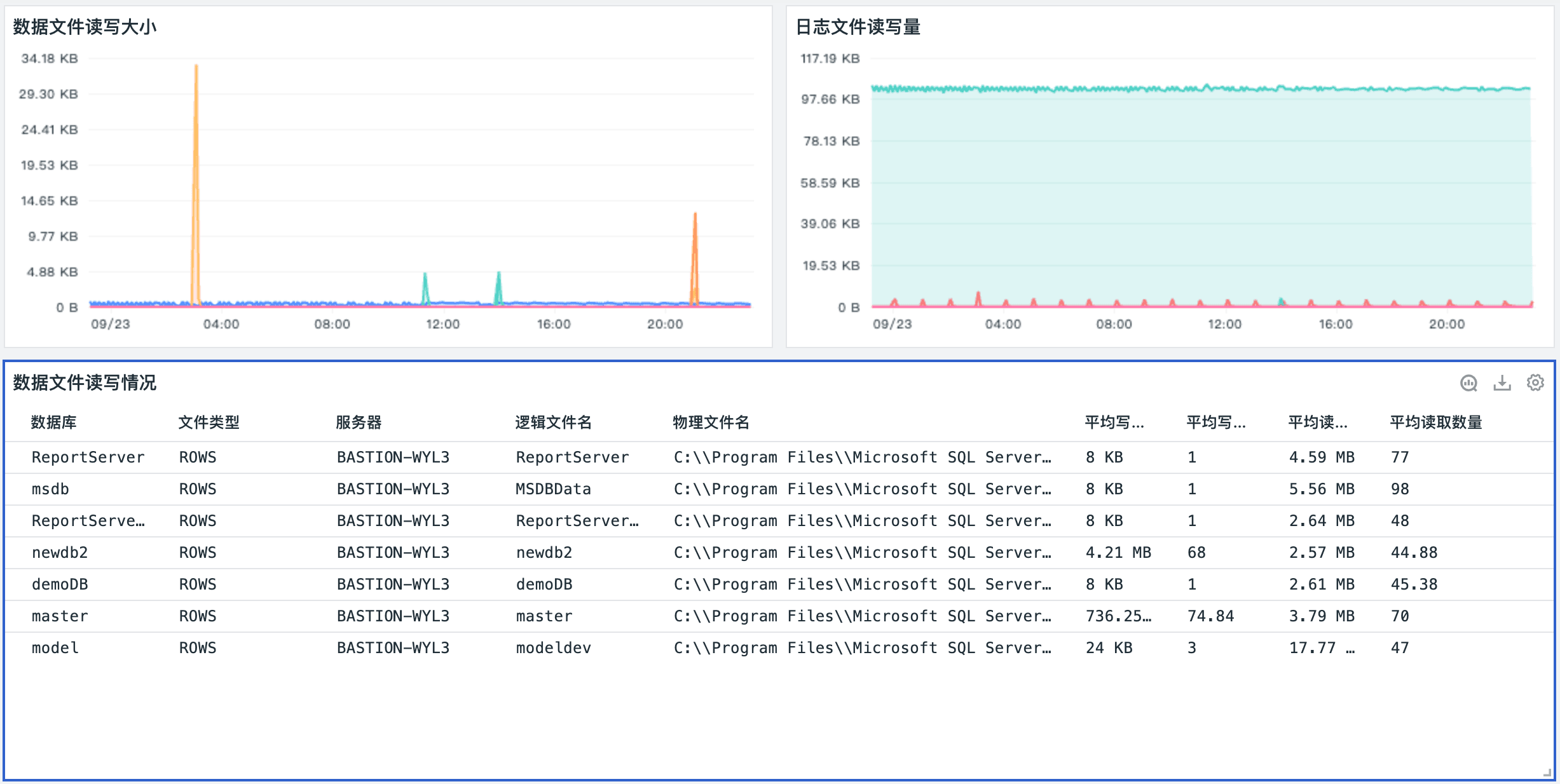Click the 45.38 read count value
Screen dimensions: 1560x784
click(1414, 585)
